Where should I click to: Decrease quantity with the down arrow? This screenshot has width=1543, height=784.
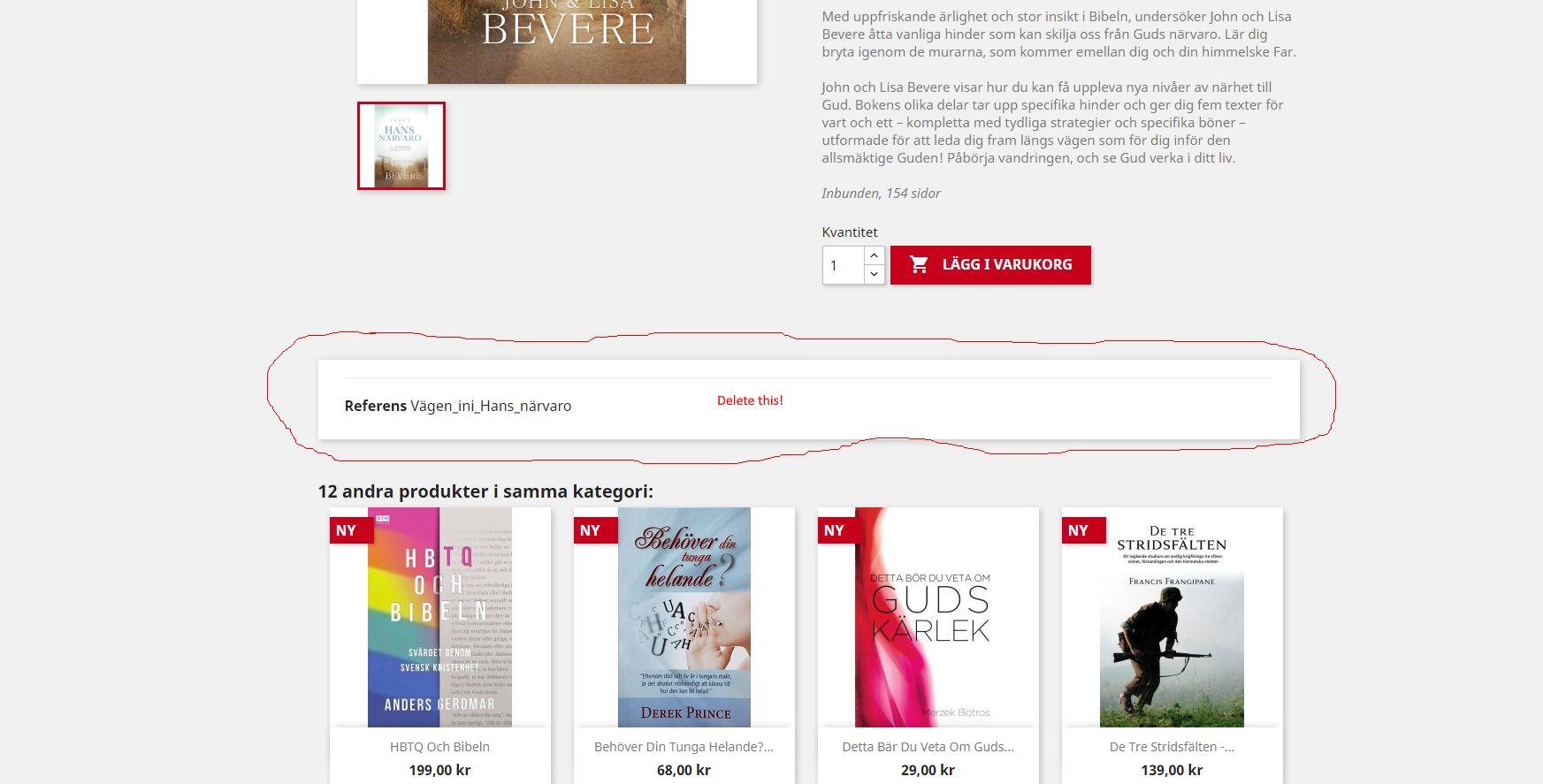[x=874, y=274]
